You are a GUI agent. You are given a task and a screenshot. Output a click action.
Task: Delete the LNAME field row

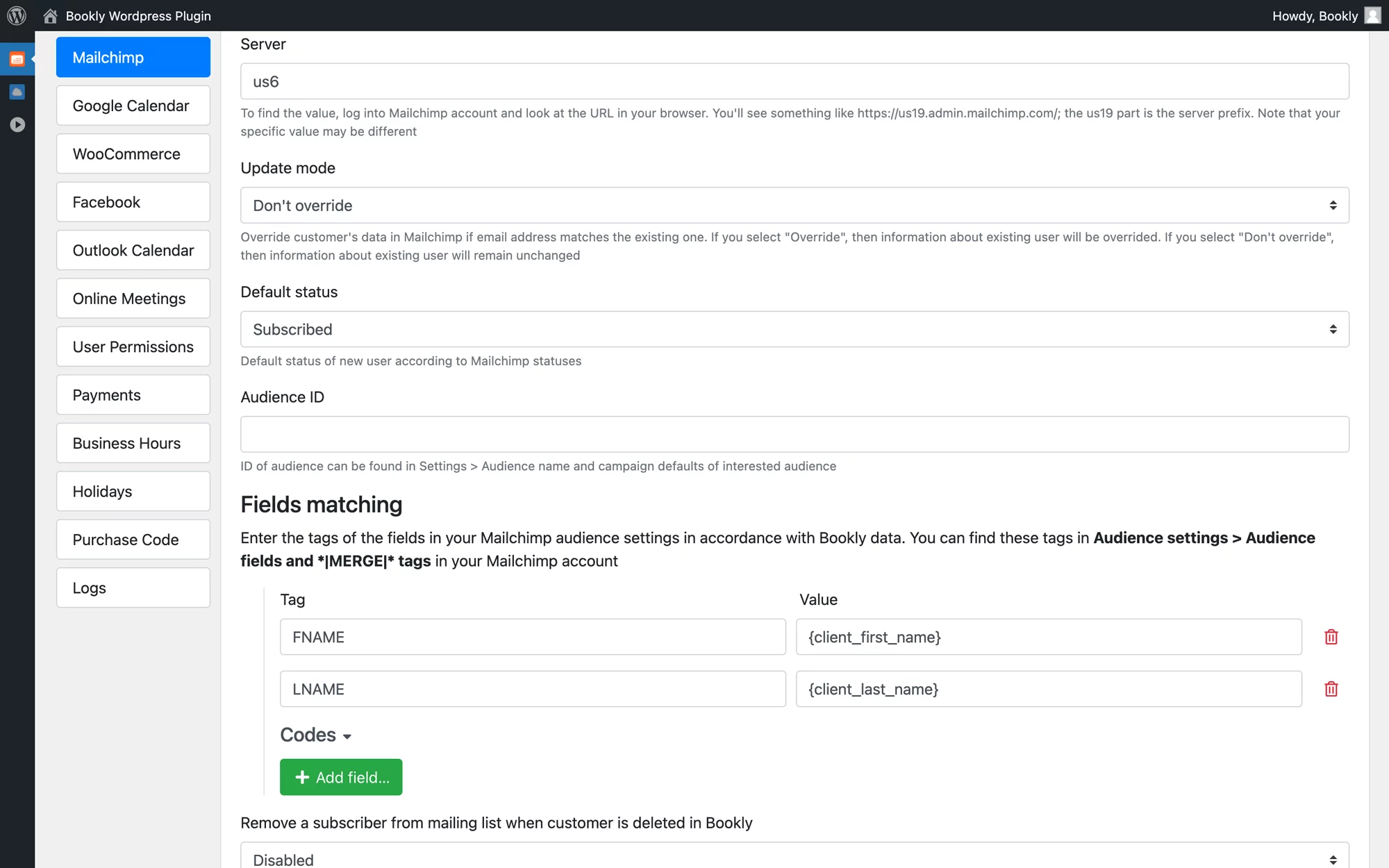1331,689
